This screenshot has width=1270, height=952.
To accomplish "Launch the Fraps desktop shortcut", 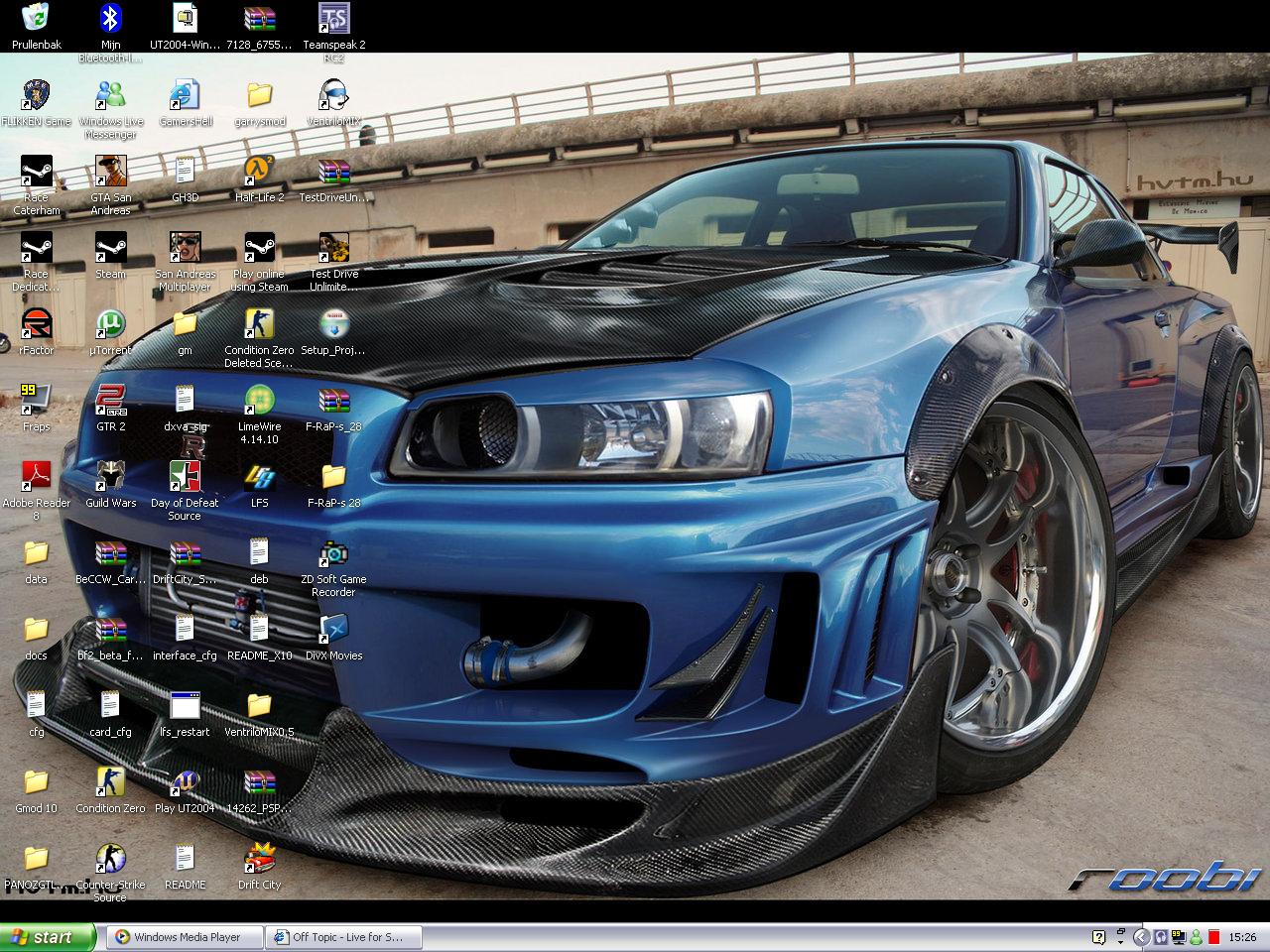I will (x=37, y=409).
